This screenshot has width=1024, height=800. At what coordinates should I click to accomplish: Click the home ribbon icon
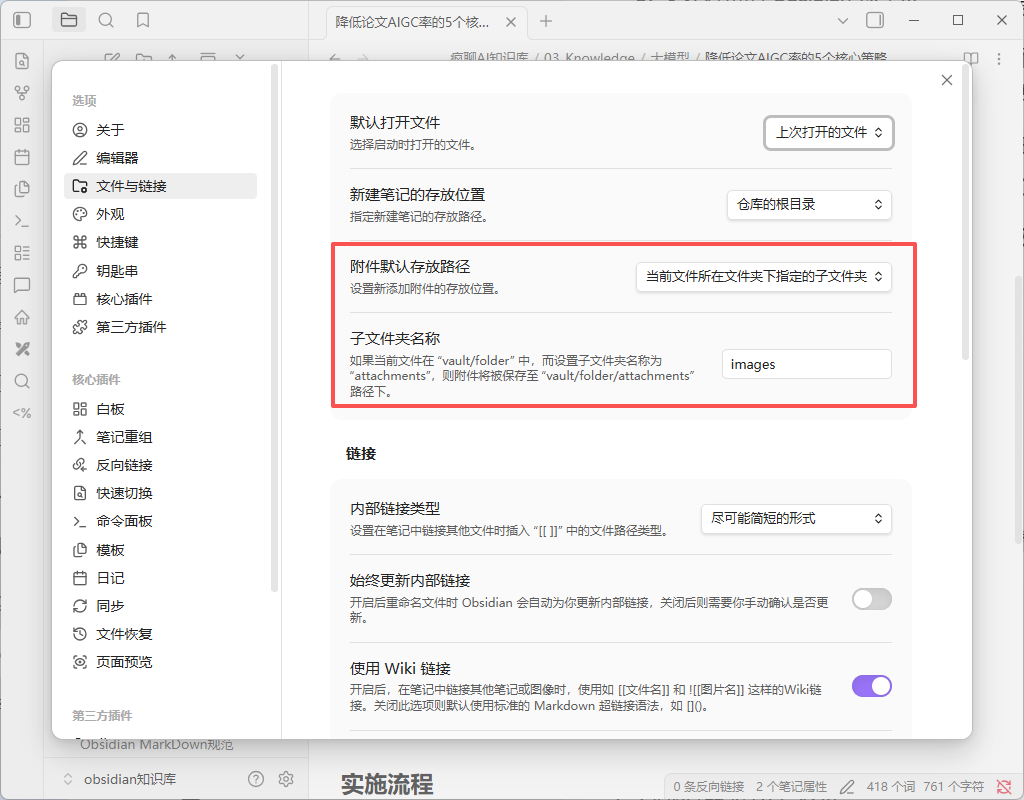[x=22, y=317]
